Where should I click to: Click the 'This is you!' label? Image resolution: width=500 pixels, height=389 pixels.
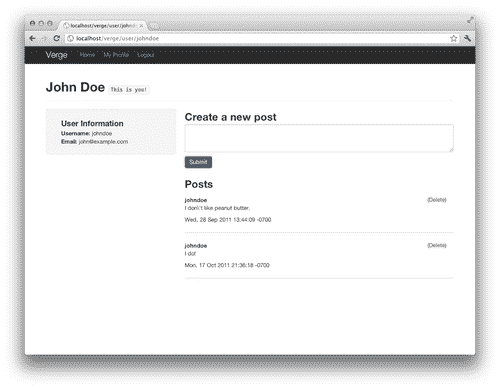tap(129, 90)
